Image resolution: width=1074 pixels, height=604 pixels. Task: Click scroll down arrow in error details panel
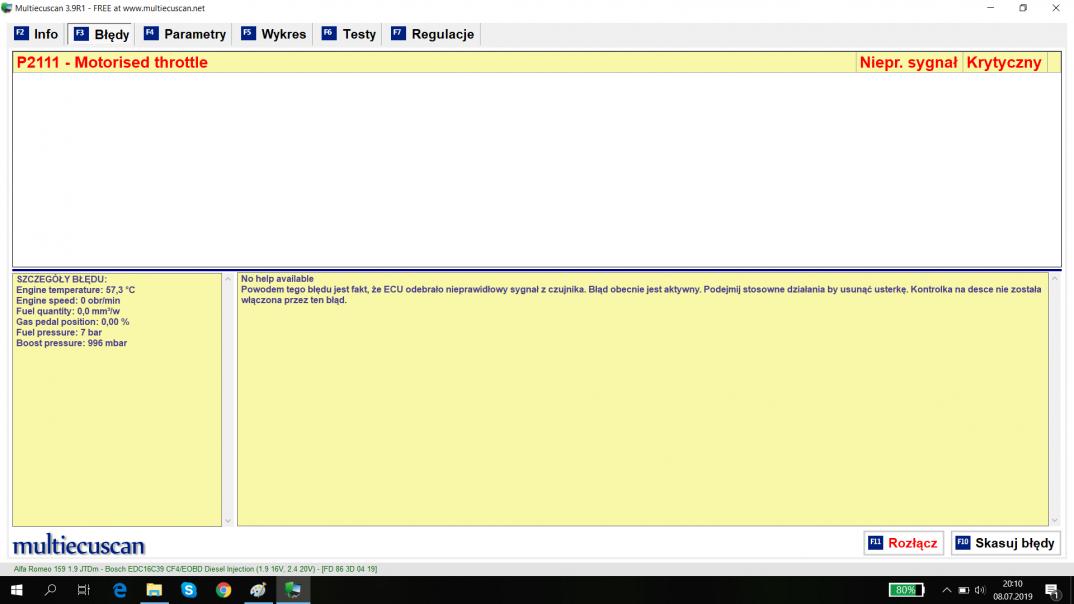coord(228,521)
